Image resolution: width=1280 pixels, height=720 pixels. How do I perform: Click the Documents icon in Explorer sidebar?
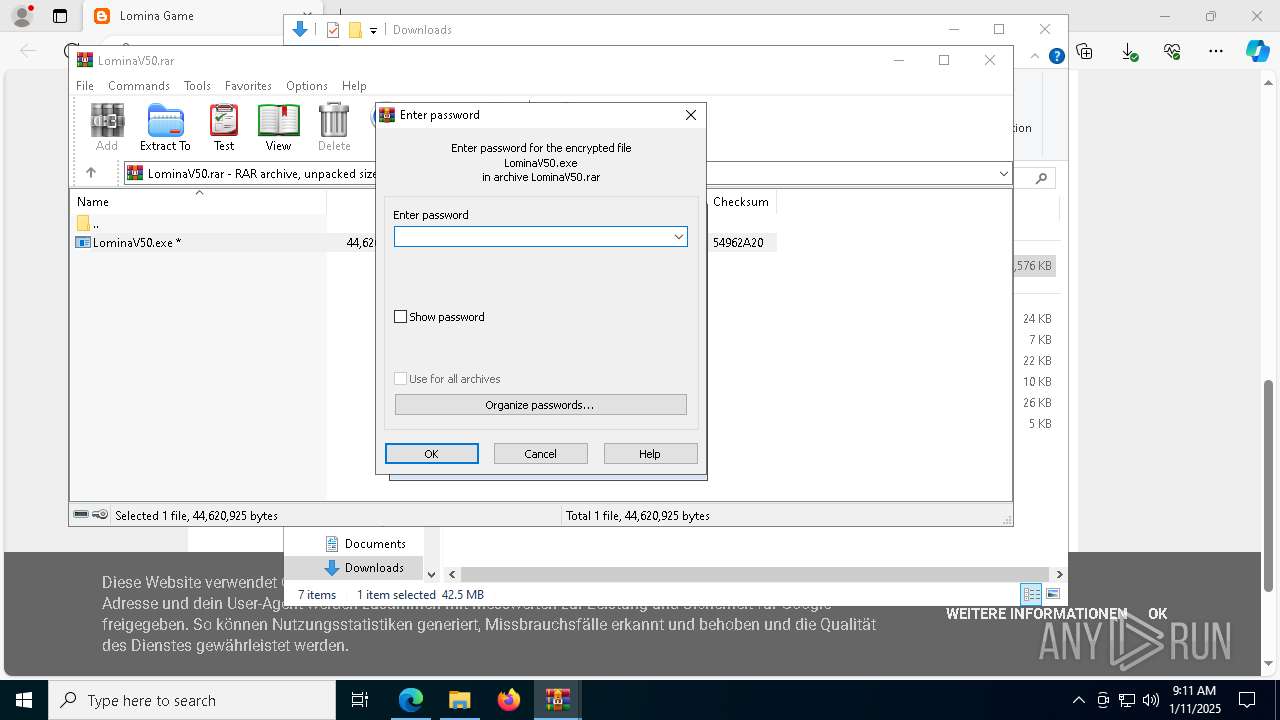[332, 544]
